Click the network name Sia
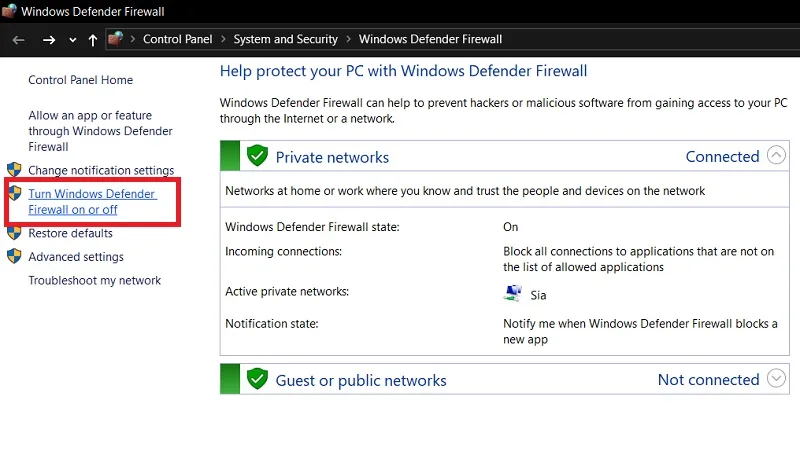The height and width of the screenshot is (455, 800). click(538, 295)
